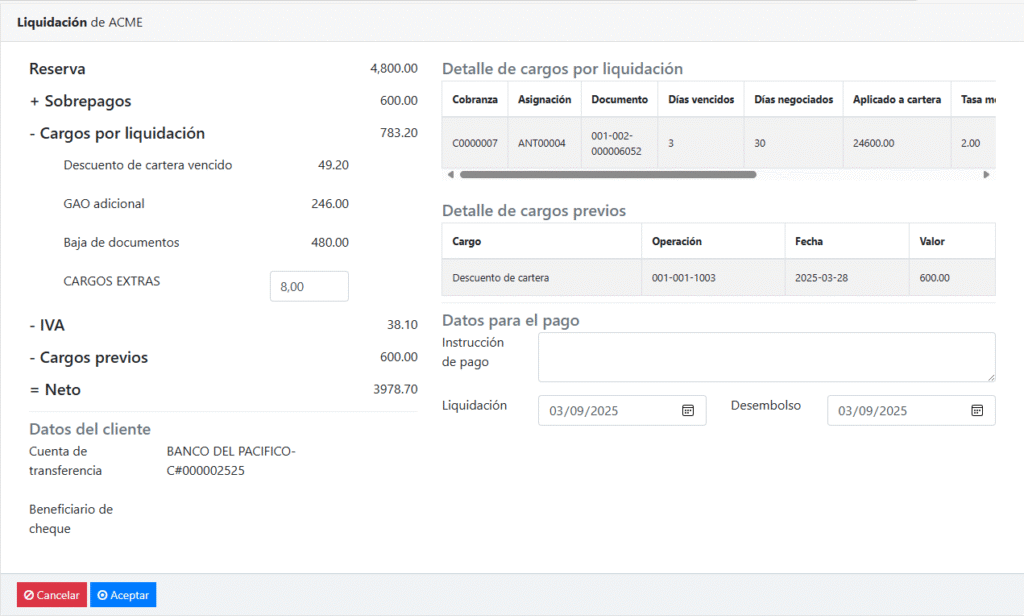Select the Cobranza column header
This screenshot has width=1024, height=616.
pos(475,100)
